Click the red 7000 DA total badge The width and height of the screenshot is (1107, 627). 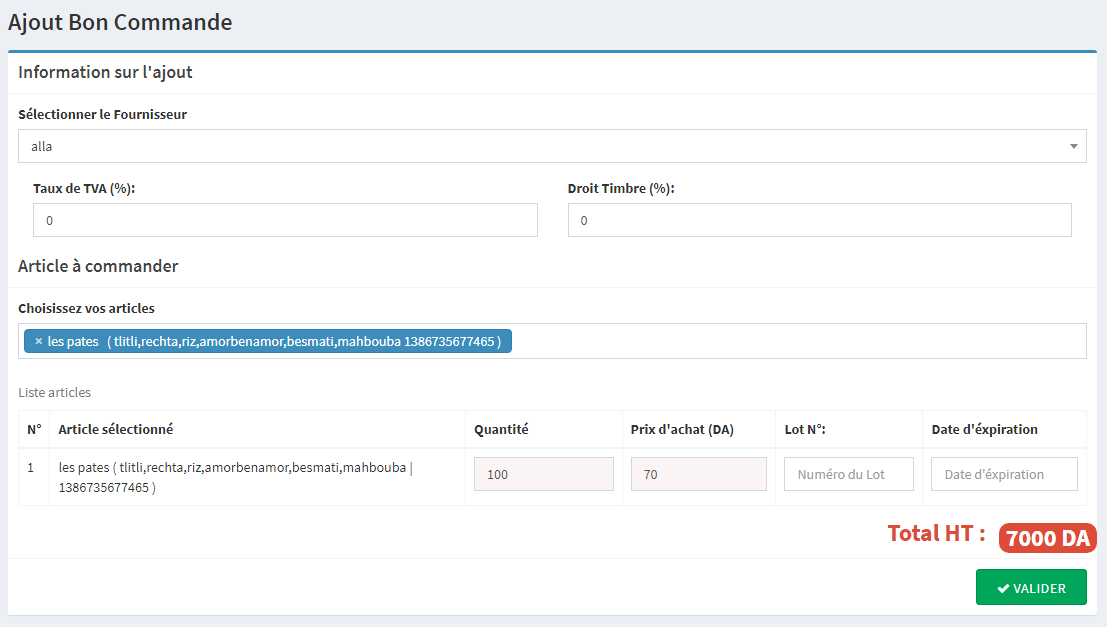click(x=1047, y=538)
